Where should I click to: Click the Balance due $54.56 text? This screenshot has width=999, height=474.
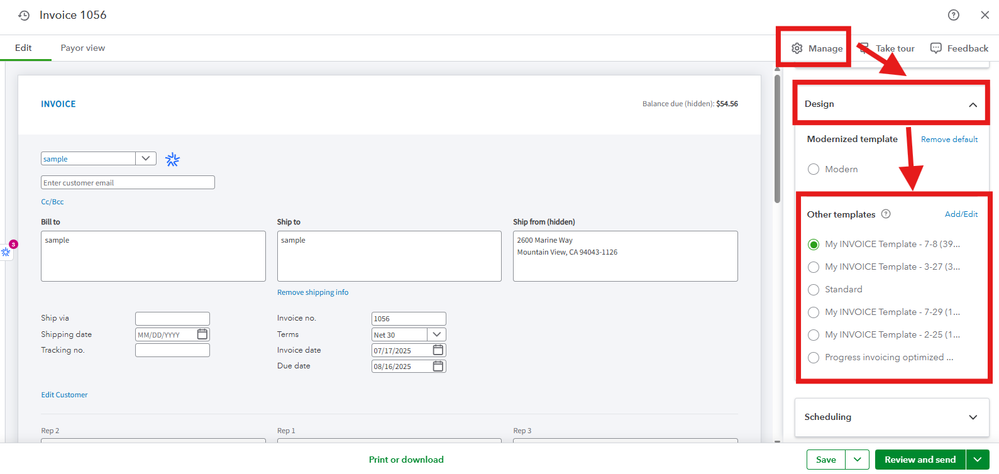coord(690,103)
